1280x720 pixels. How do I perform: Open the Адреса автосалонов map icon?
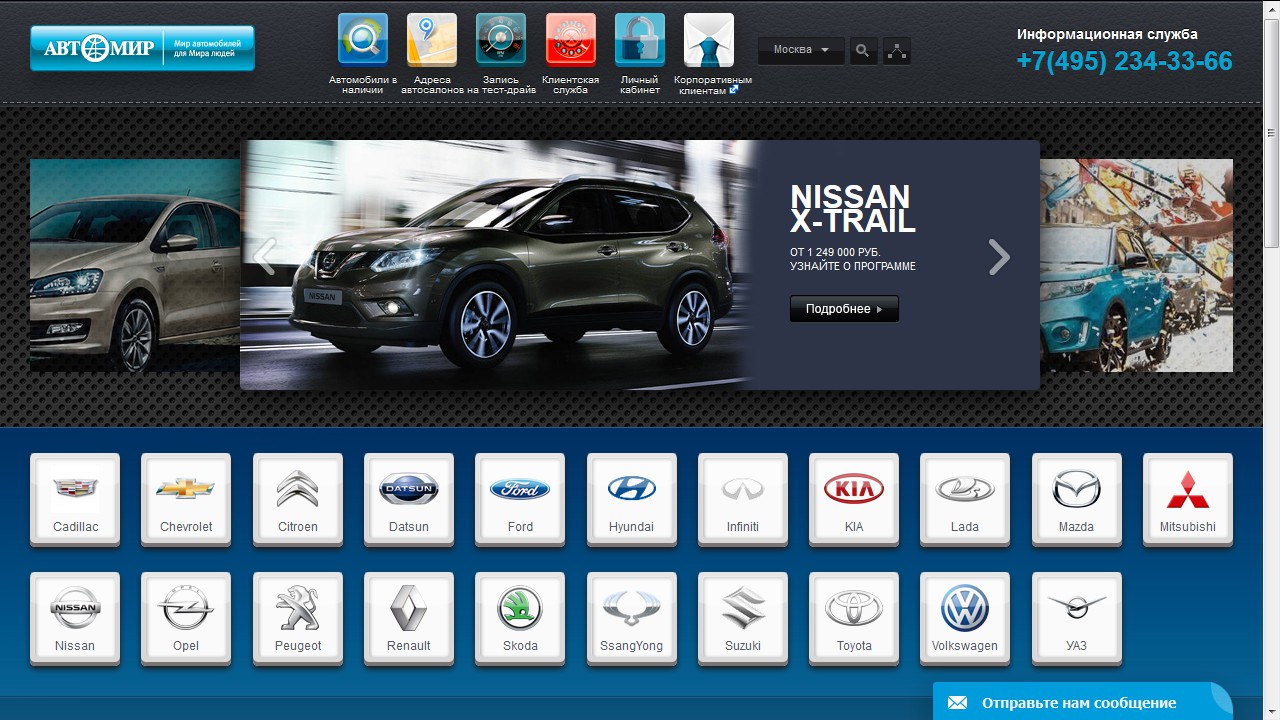[x=432, y=39]
